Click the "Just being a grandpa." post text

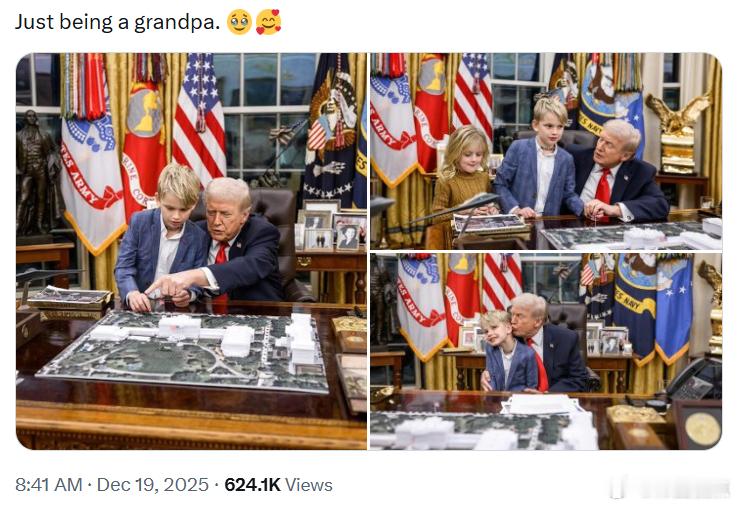coord(117,22)
